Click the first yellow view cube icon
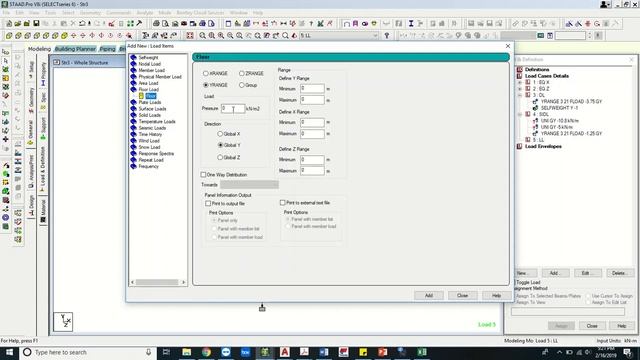640x360 pixels. (x=9, y=36)
